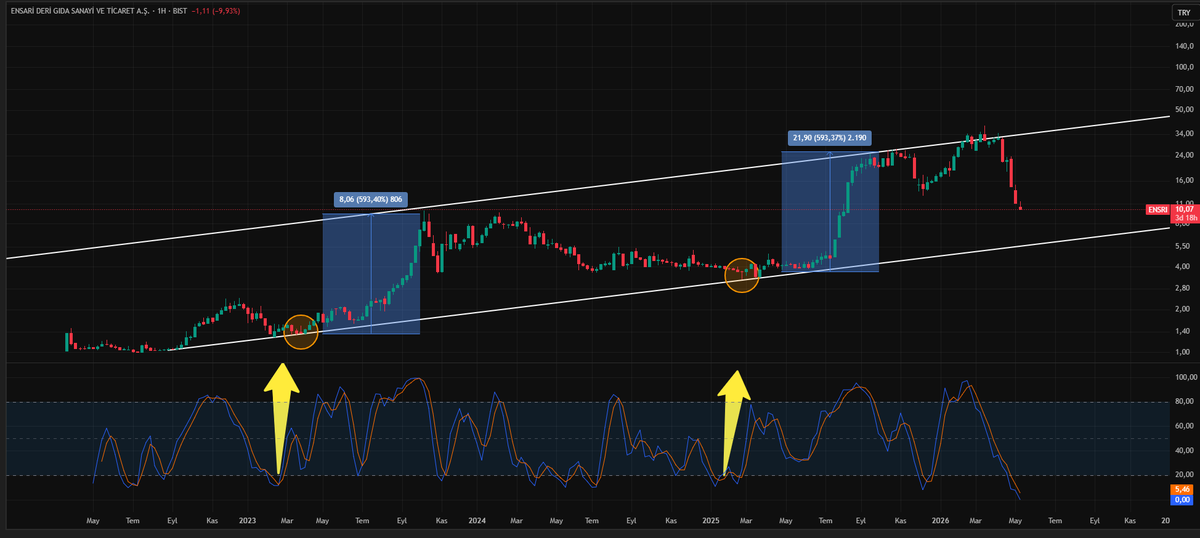Click 50,00 on the price scale
This screenshot has width=1200, height=538.
(x=1183, y=109)
